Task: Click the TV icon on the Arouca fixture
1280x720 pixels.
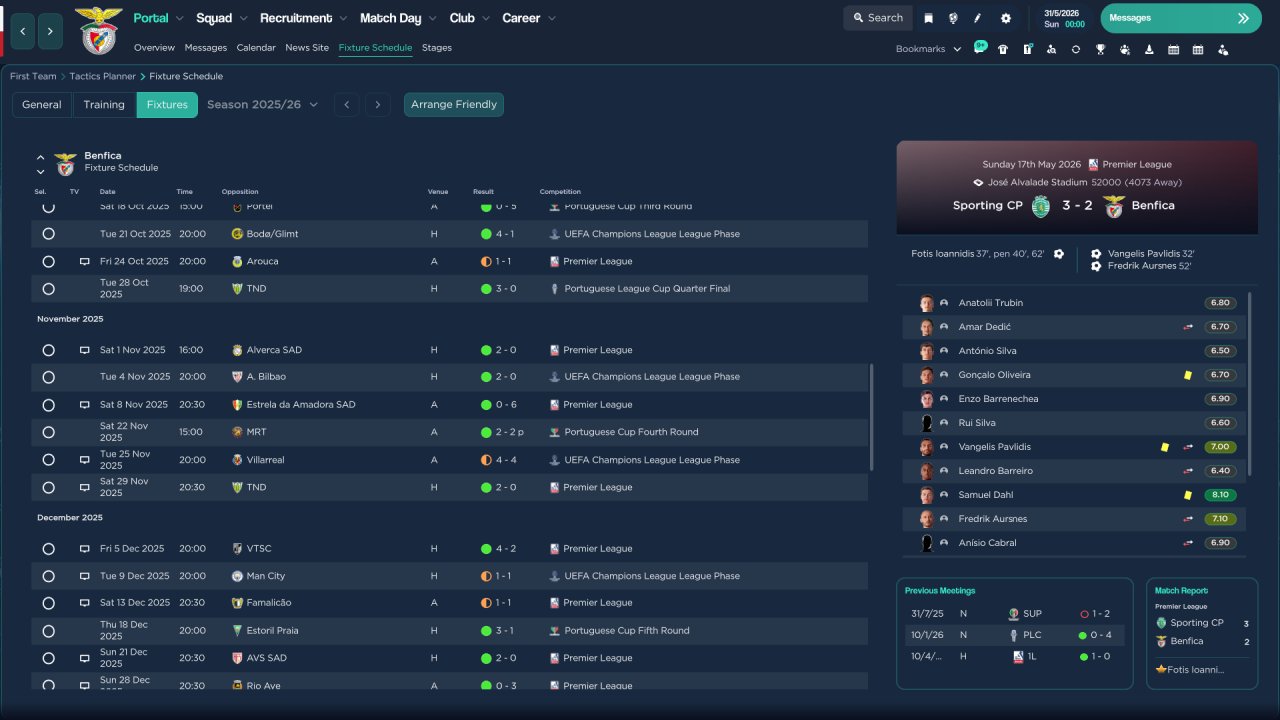Action: click(85, 261)
